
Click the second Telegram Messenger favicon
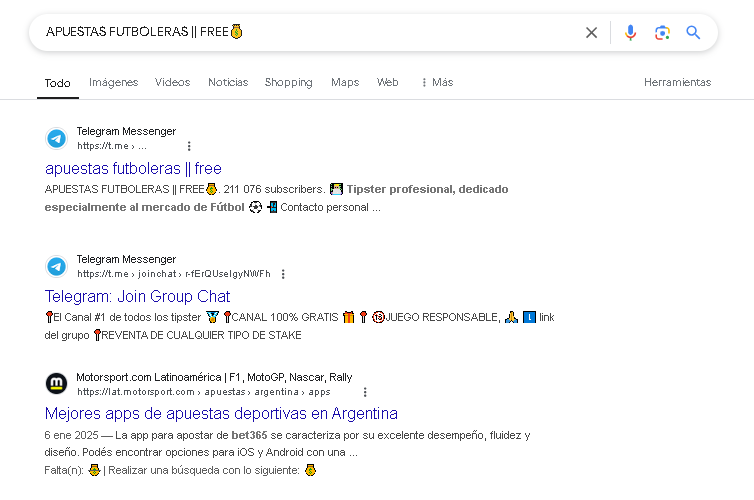56,266
